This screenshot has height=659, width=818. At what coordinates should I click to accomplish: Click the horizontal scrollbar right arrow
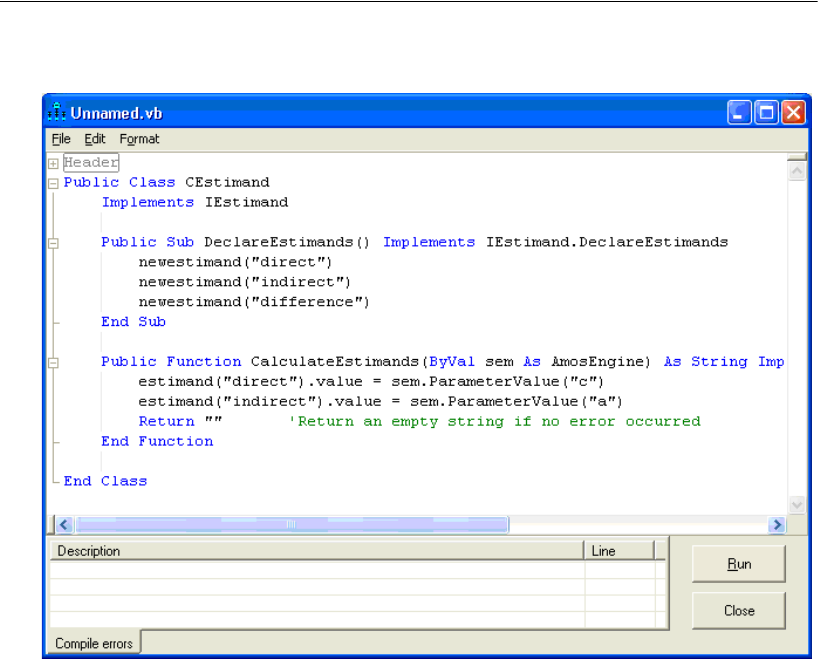coord(777,524)
